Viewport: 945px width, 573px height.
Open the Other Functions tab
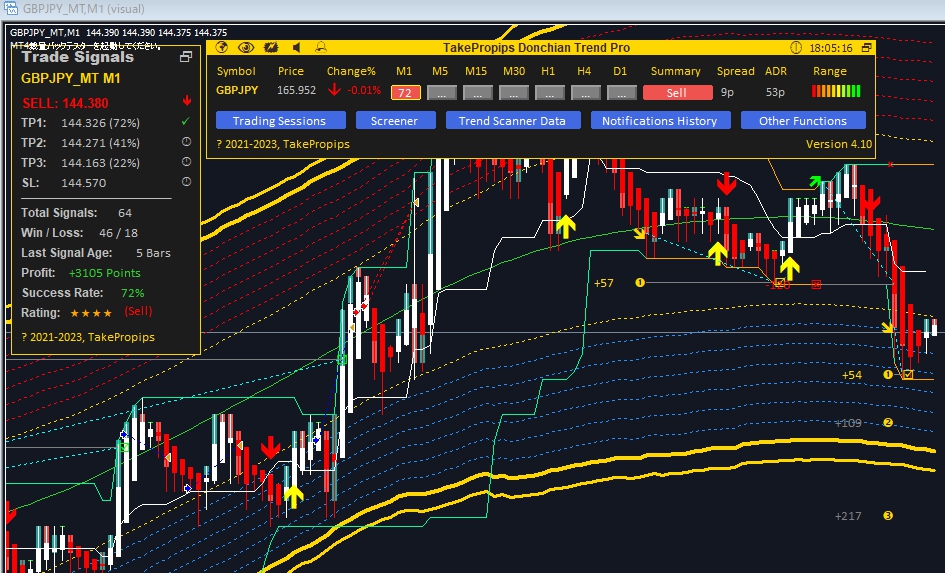803,121
